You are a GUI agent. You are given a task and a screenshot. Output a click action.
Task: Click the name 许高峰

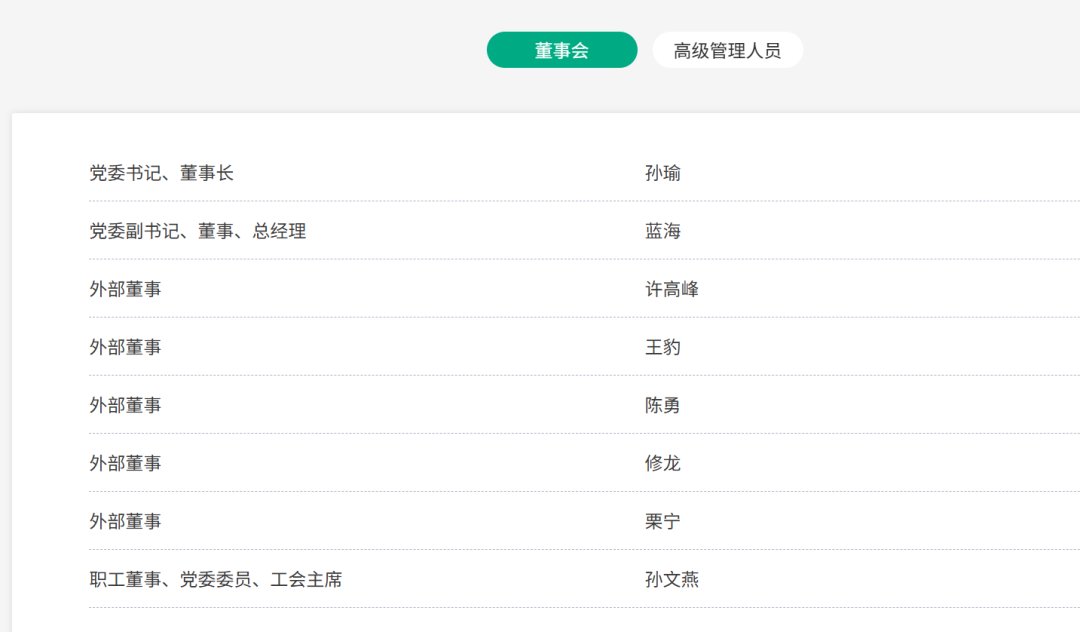(x=672, y=289)
